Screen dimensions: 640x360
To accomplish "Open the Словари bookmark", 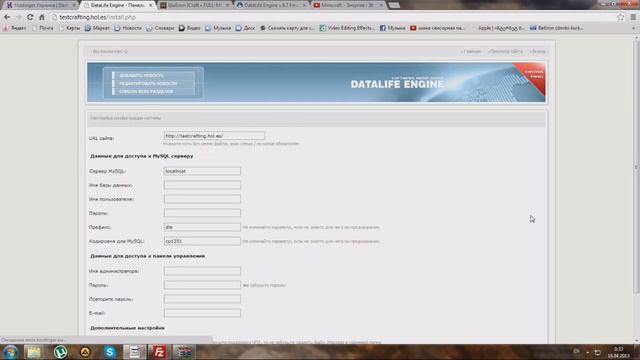I will (x=160, y=28).
